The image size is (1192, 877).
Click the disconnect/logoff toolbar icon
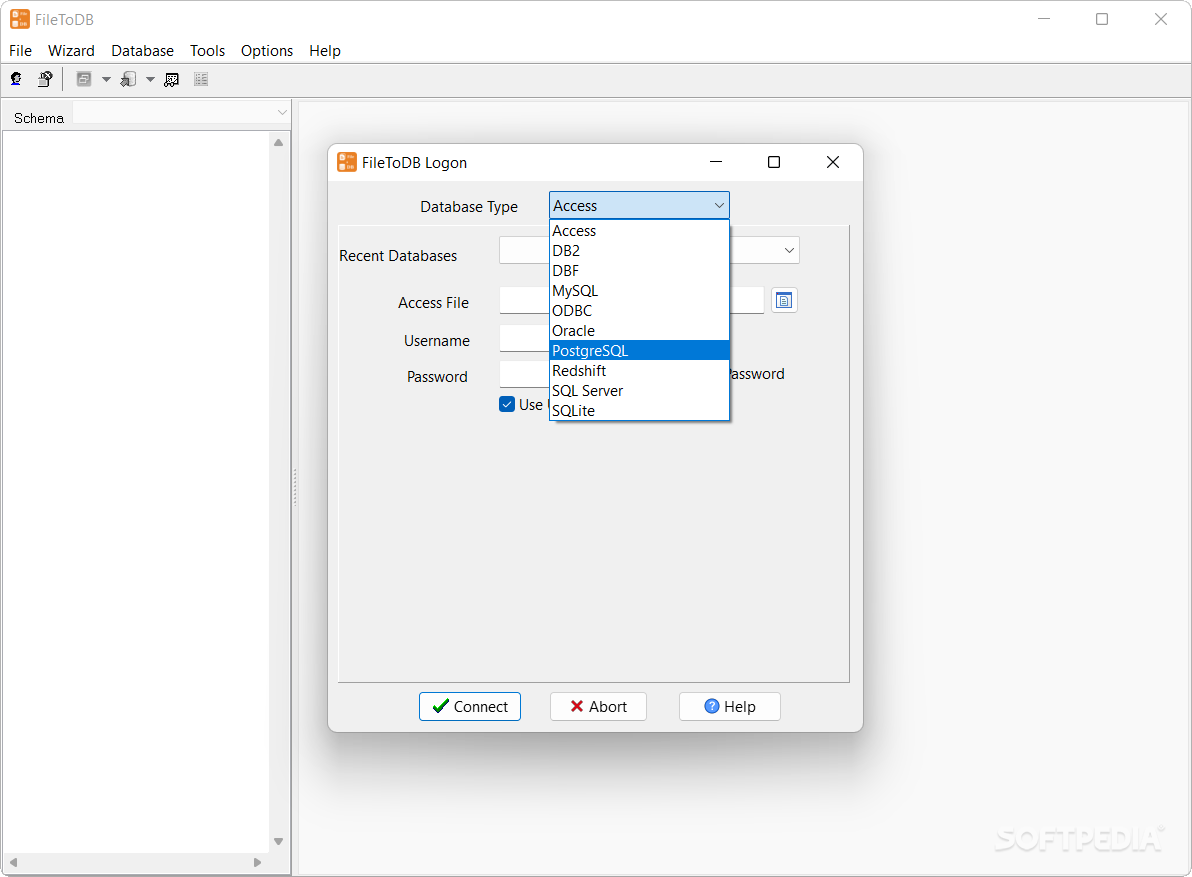[45, 79]
